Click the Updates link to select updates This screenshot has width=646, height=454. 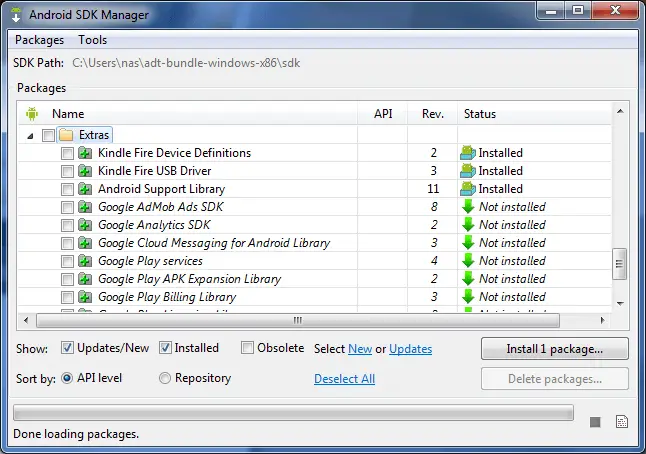coord(410,349)
